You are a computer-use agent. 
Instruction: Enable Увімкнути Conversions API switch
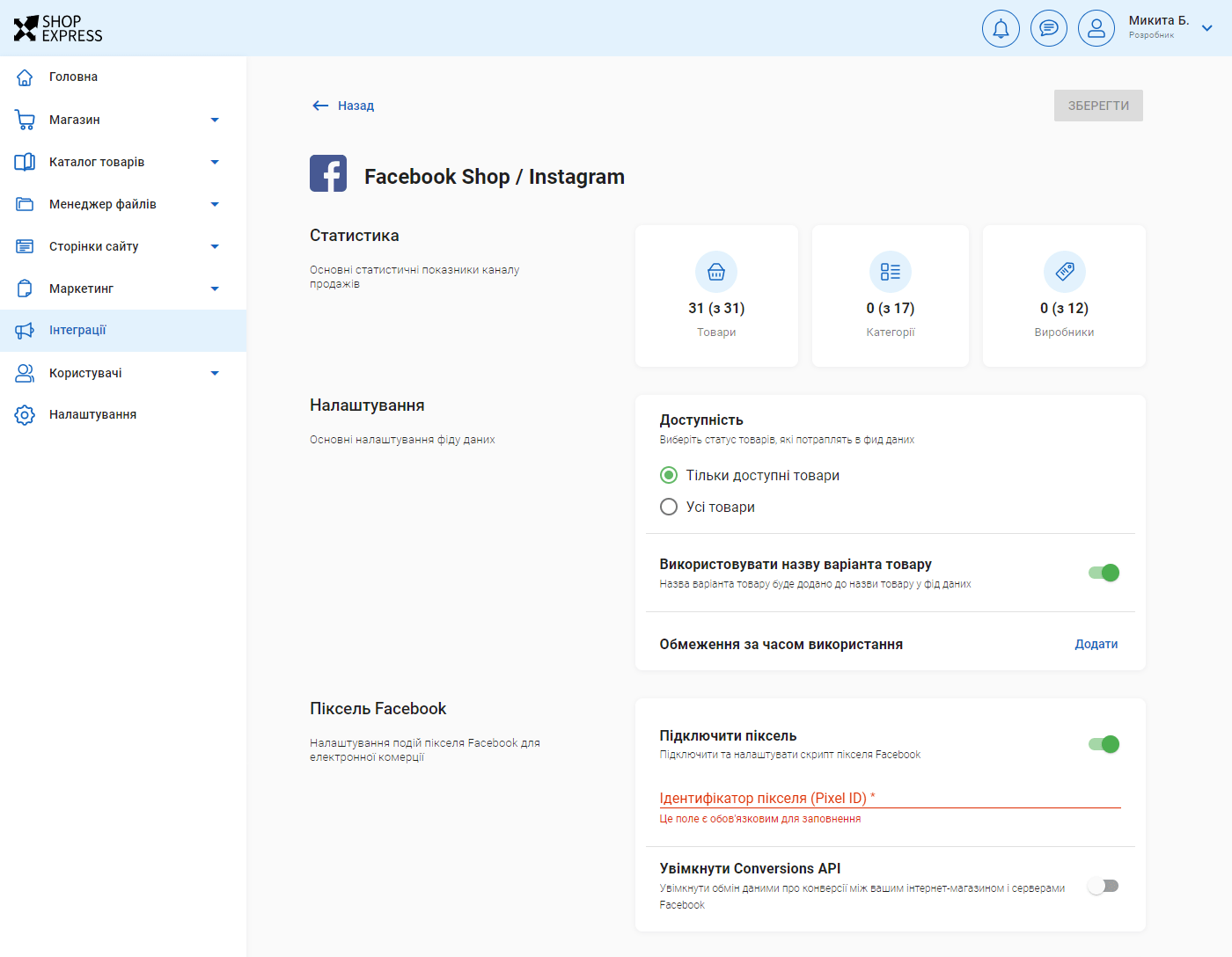tap(1104, 886)
